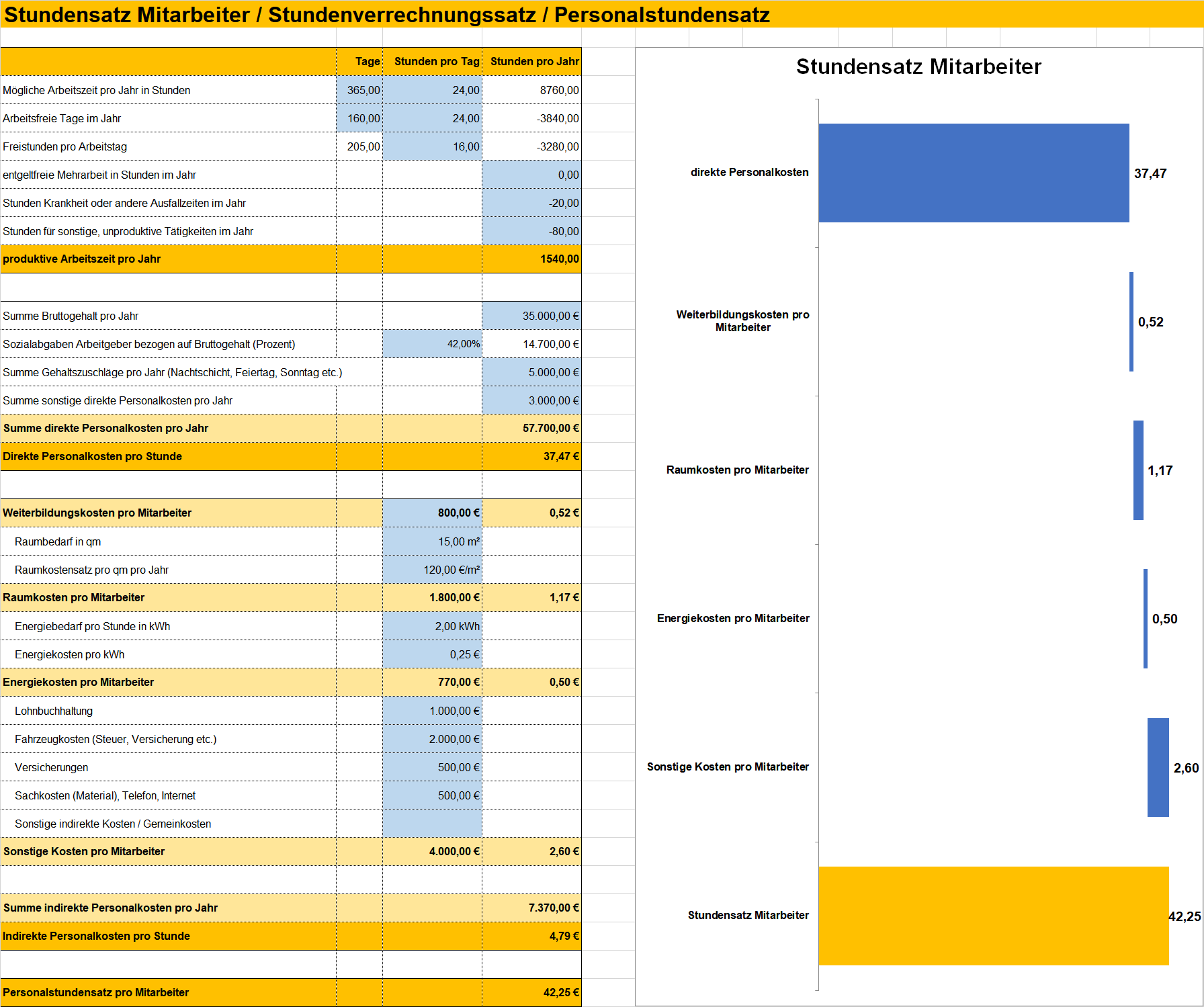Click the 16,00 Freistunden input cell

[432, 146]
